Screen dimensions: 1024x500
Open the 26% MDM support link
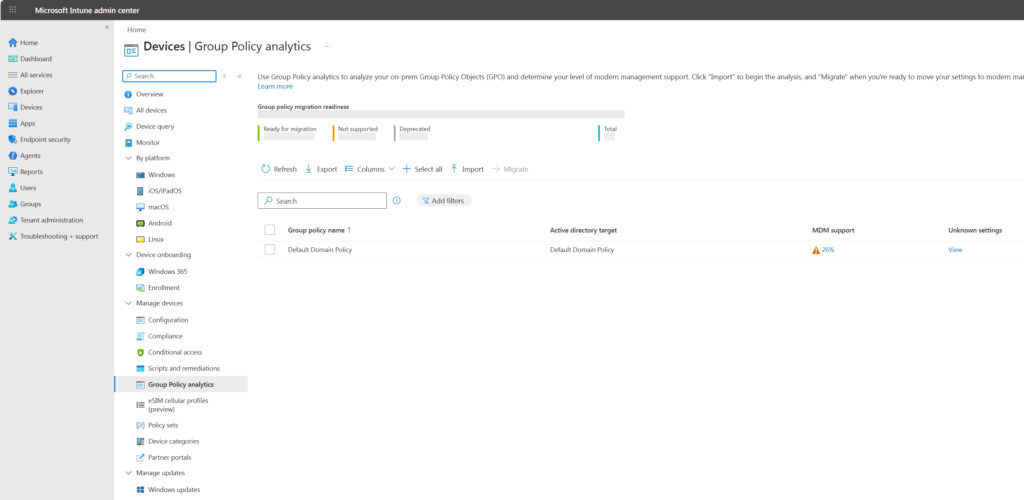[828, 250]
